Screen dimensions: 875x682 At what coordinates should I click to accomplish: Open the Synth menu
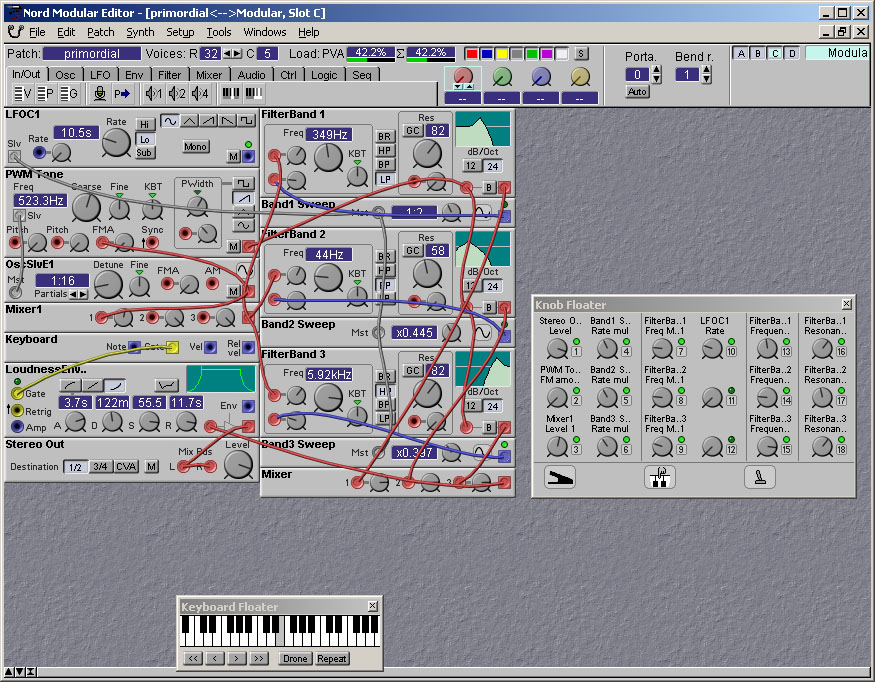[x=140, y=32]
